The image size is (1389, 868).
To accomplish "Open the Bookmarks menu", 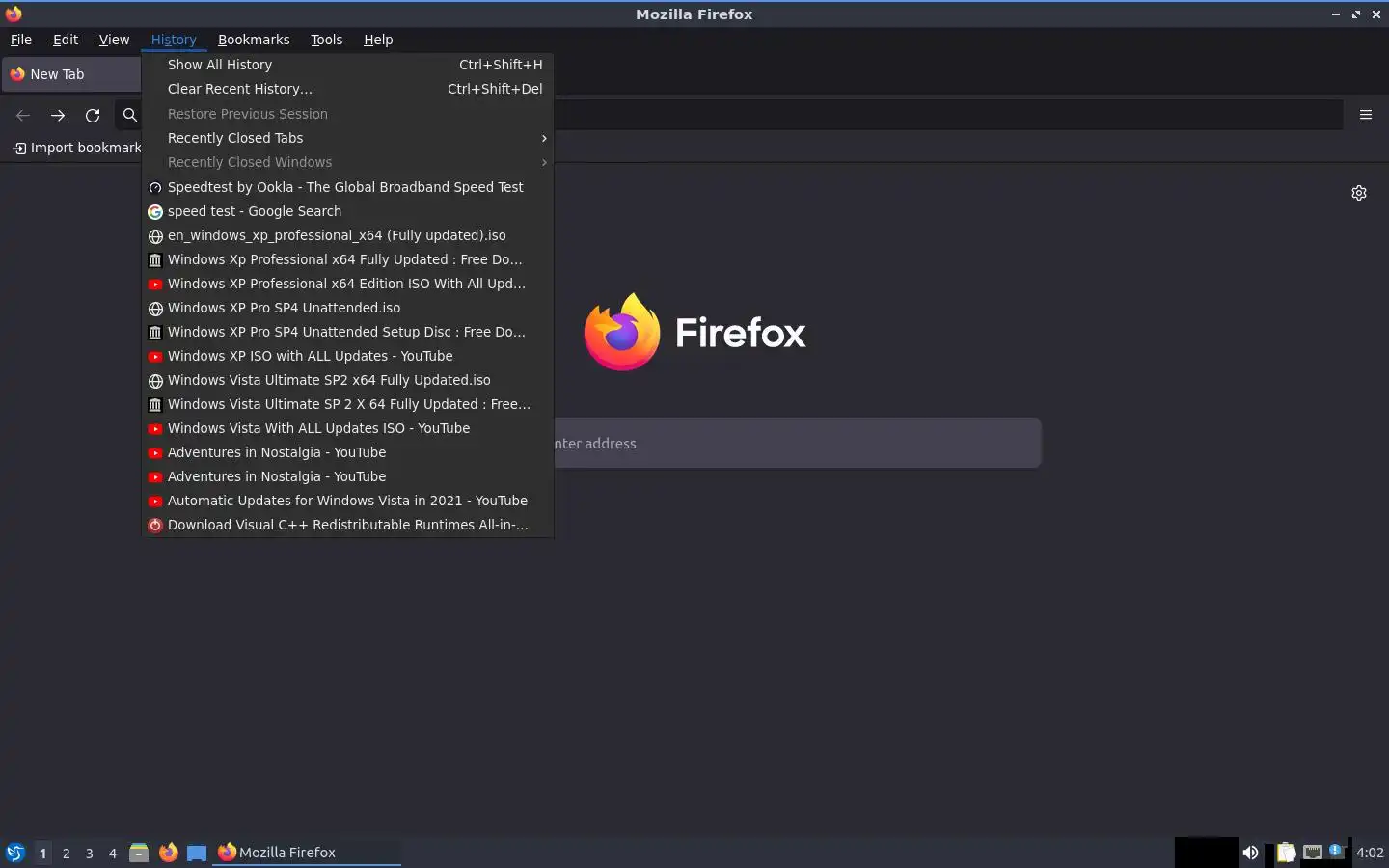I will pyautogui.click(x=254, y=40).
